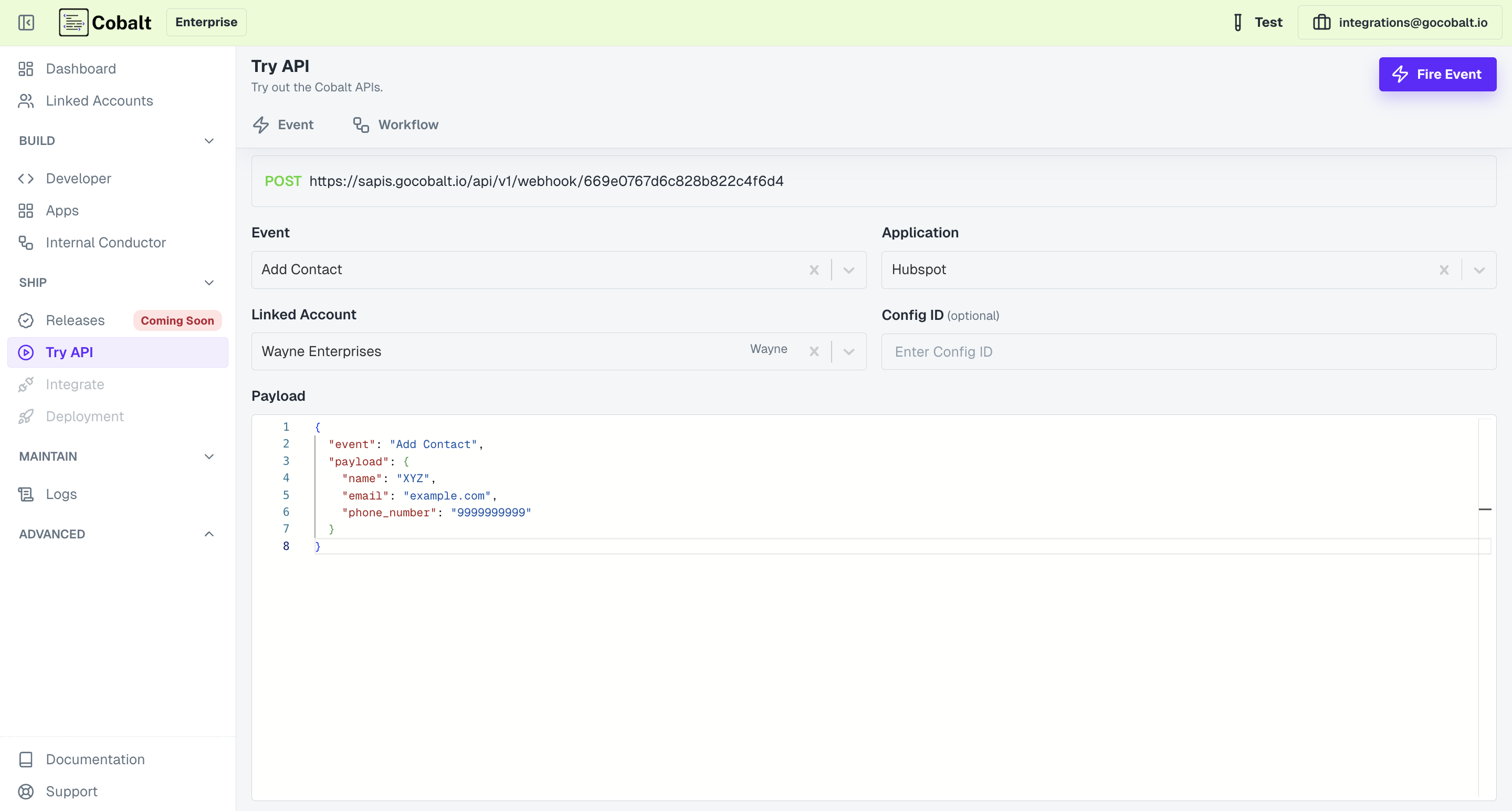
Task: Open the Developer section
Action: pos(78,178)
